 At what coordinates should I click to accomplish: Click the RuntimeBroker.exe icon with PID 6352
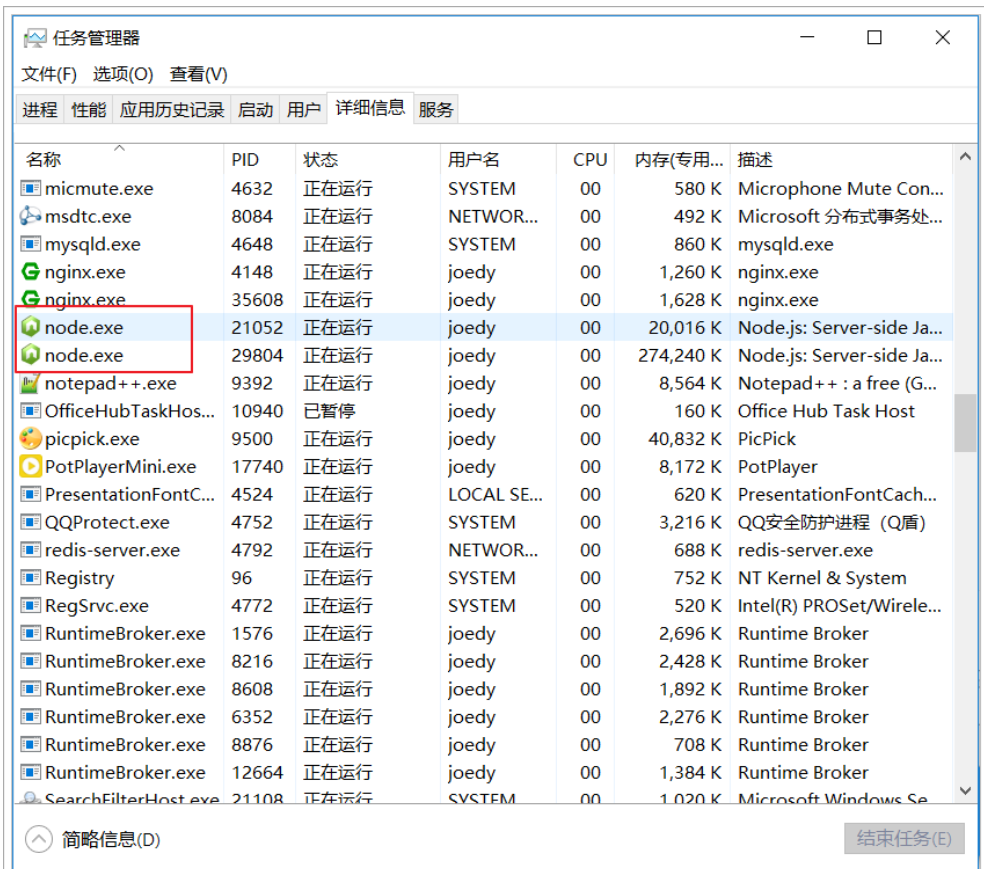pyautogui.click(x=31, y=717)
